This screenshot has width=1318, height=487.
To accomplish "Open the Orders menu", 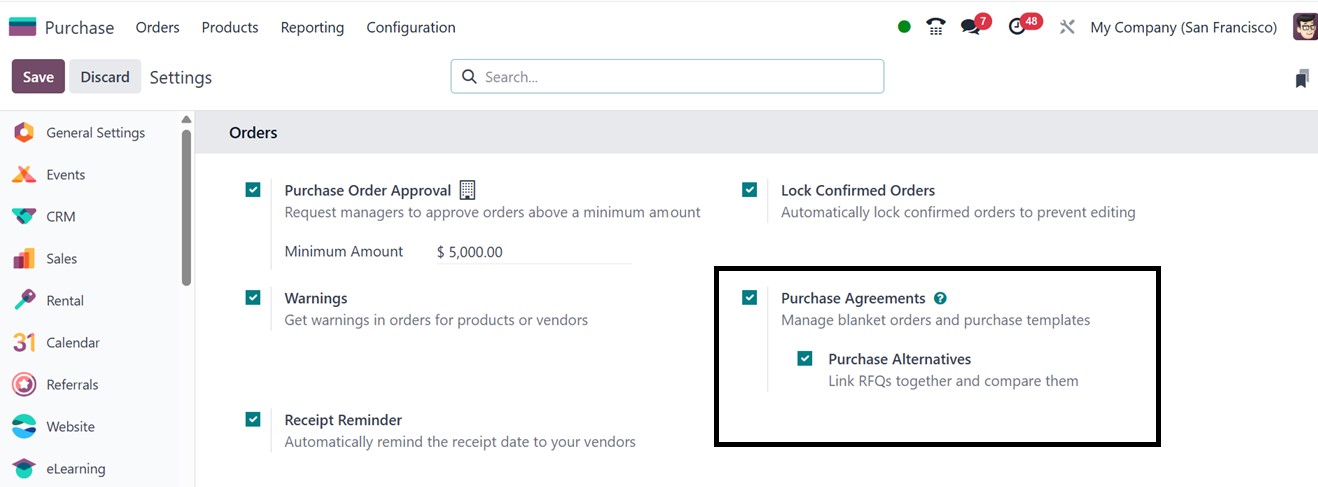I will click(158, 27).
